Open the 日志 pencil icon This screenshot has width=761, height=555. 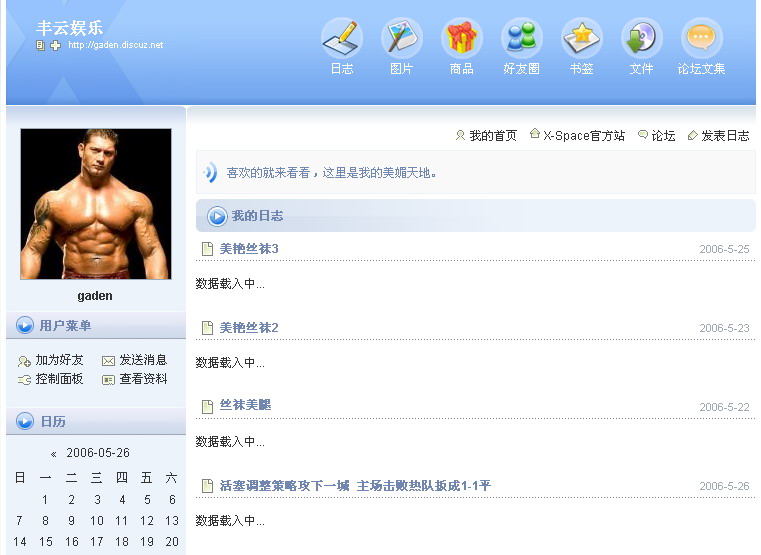(x=342, y=38)
